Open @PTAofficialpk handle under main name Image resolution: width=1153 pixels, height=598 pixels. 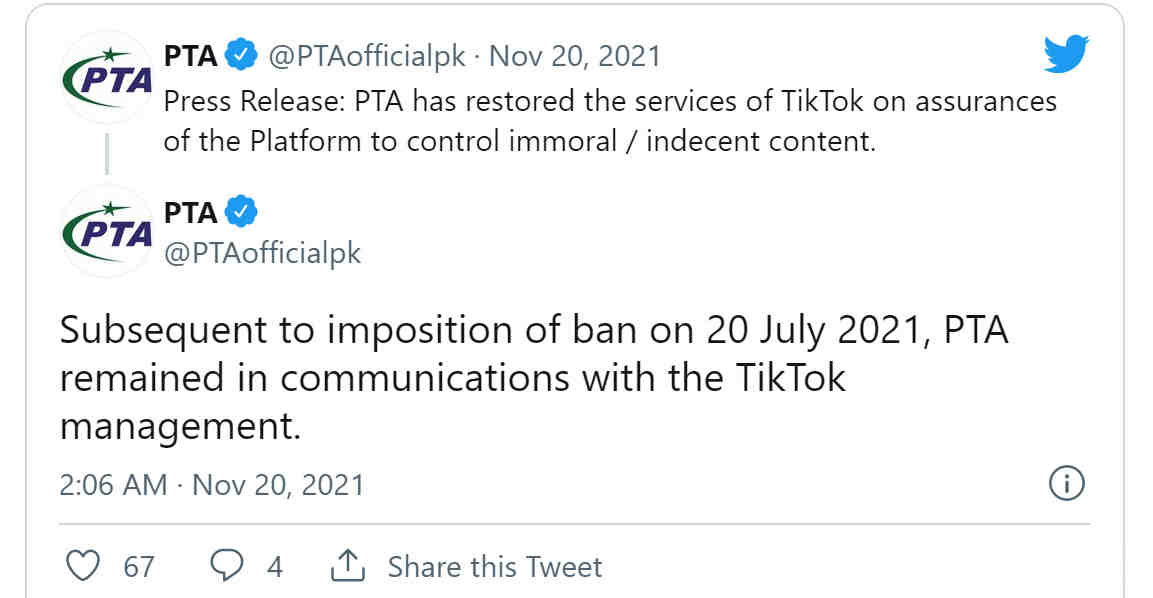pos(263,253)
